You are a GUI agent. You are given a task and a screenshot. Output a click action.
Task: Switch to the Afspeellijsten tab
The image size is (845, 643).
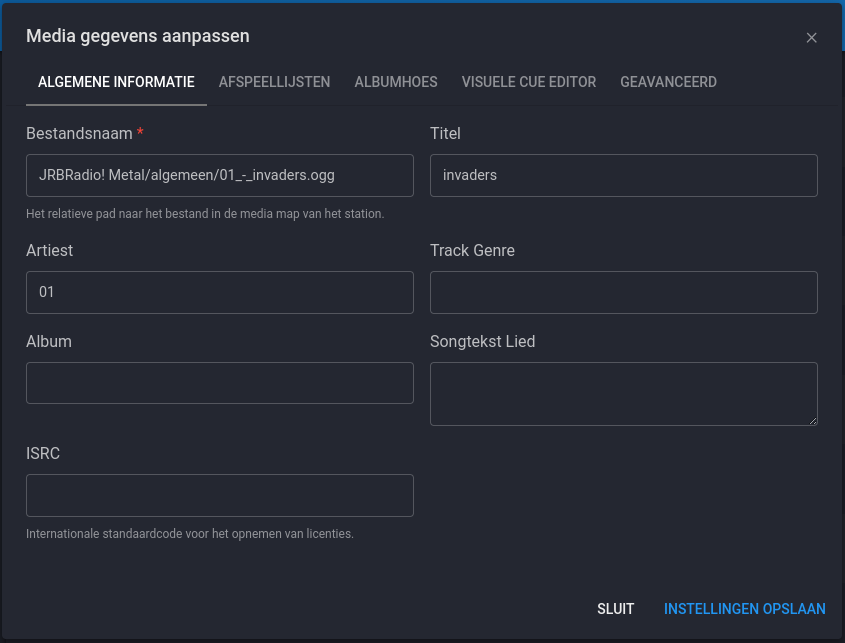pos(274,82)
